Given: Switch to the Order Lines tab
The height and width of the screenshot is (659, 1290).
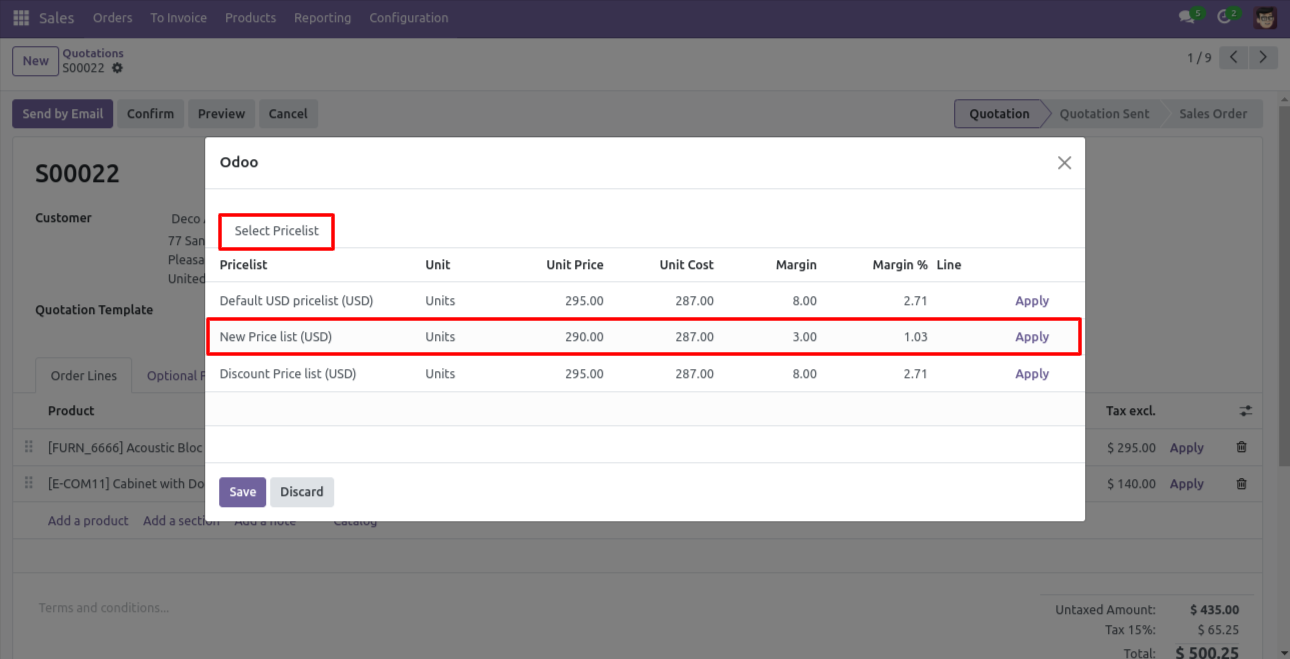Looking at the screenshot, I should [x=84, y=376].
